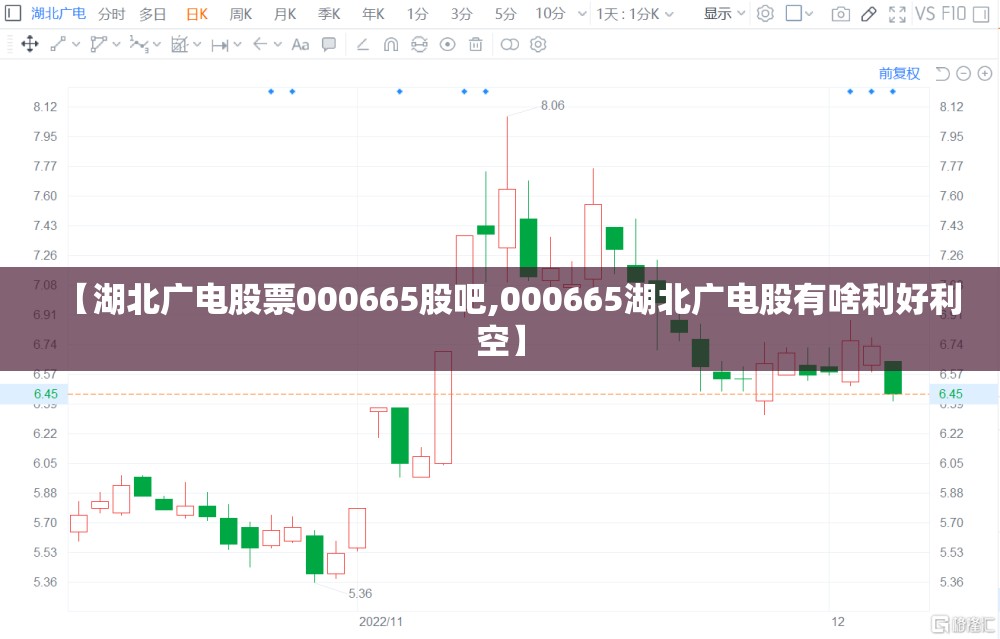Image resolution: width=1000 pixels, height=639 pixels.
Task: Expand the measurement tool dropdown arrow
Action: (x=197, y=45)
